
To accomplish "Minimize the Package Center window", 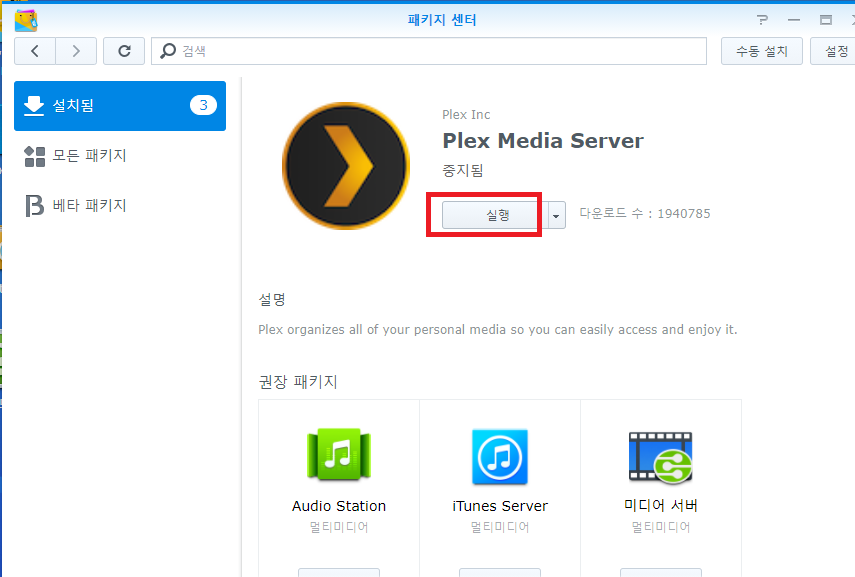I will pos(794,20).
